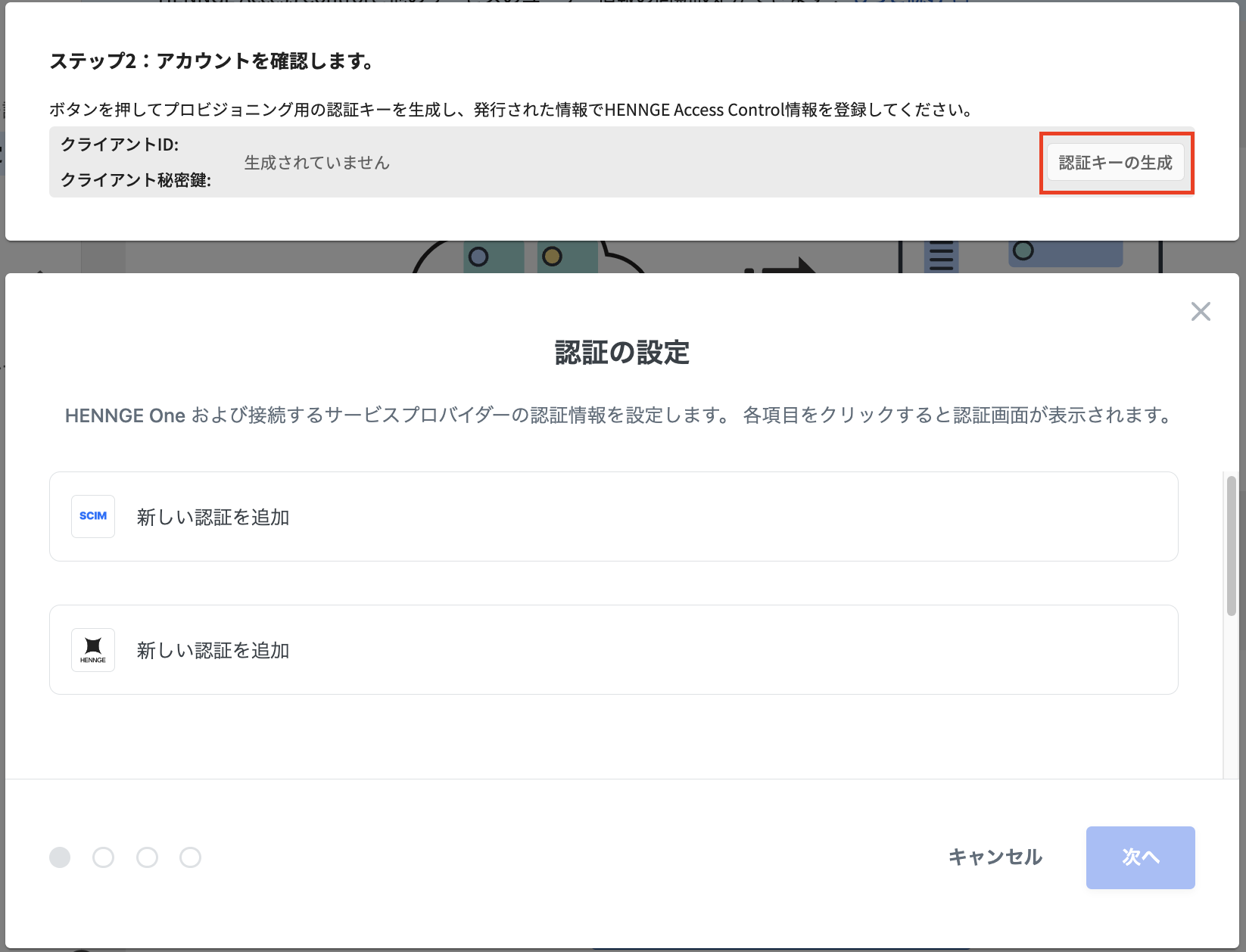Viewport: 1246px width, 952px height.
Task: Click the ステップ2：アカウントを確認します。 heading
Action: pyautogui.click(x=213, y=61)
